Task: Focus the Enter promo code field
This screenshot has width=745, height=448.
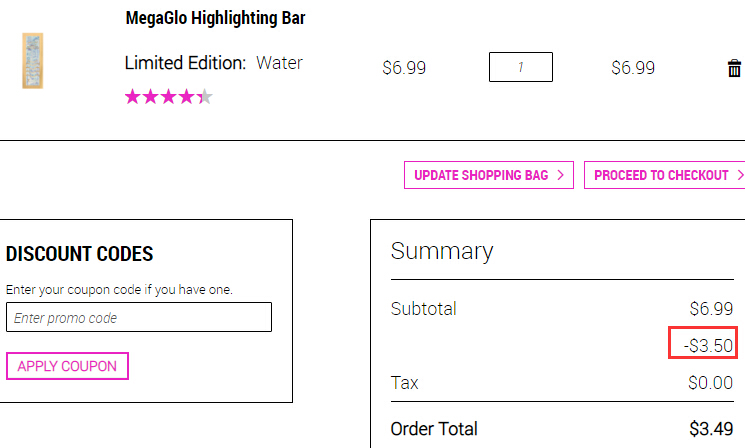Action: click(x=139, y=317)
